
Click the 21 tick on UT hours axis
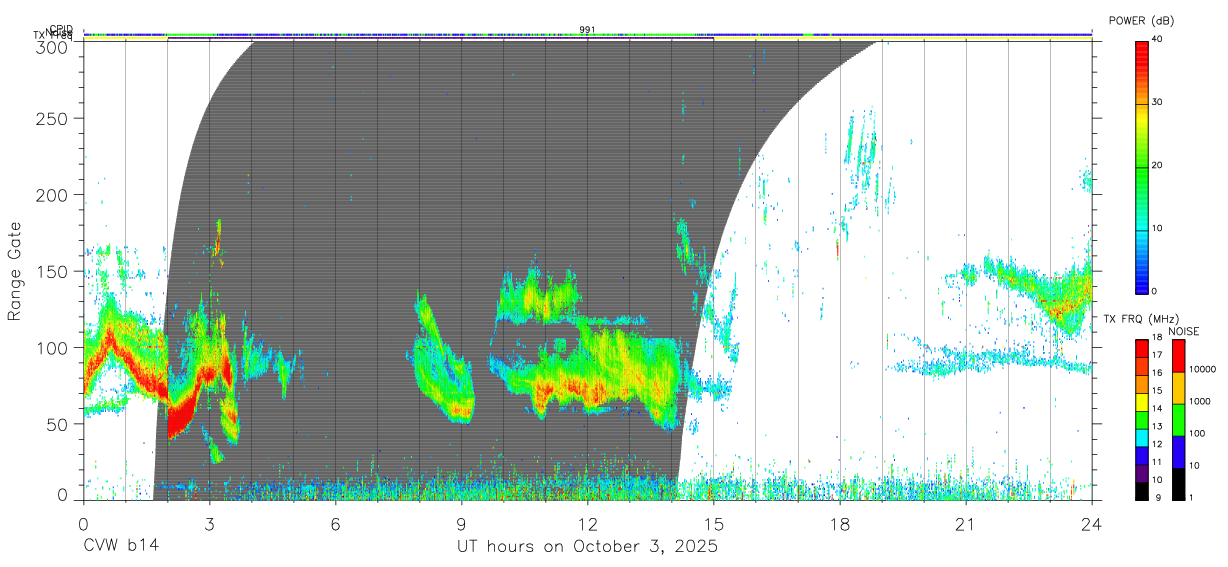click(x=966, y=523)
